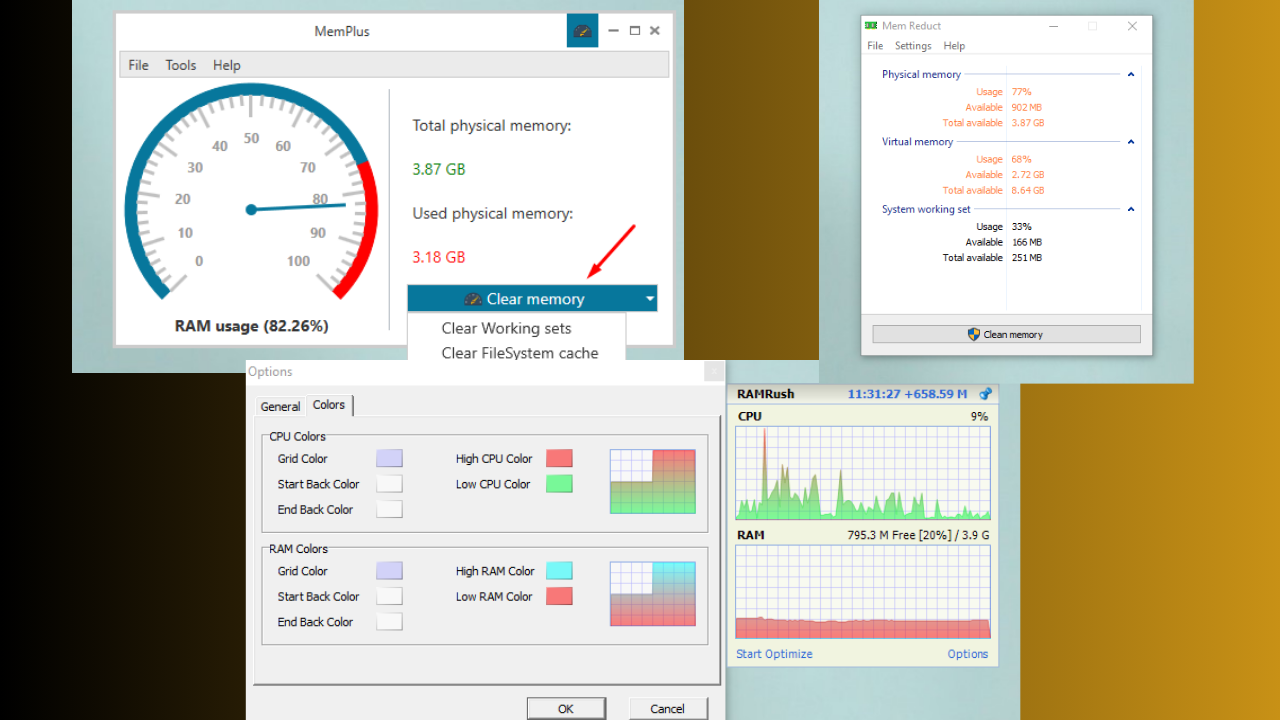Click the 795.3 M Free RAM readout

(918, 535)
